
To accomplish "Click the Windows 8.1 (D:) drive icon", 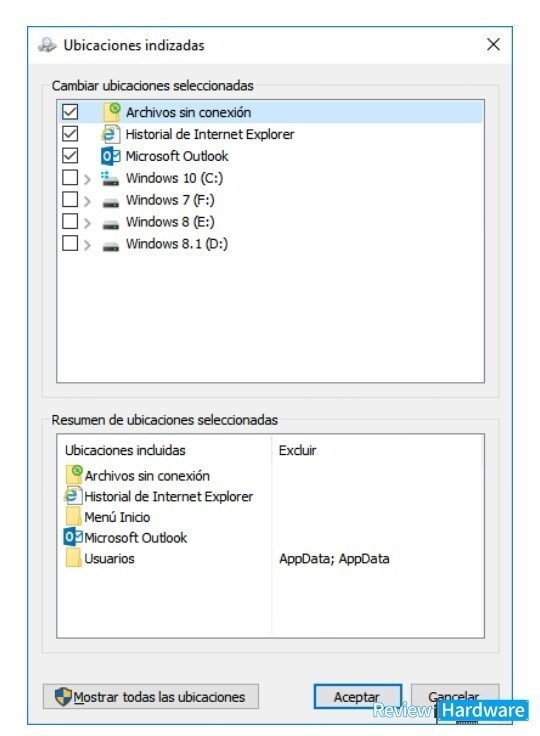I will click(111, 245).
